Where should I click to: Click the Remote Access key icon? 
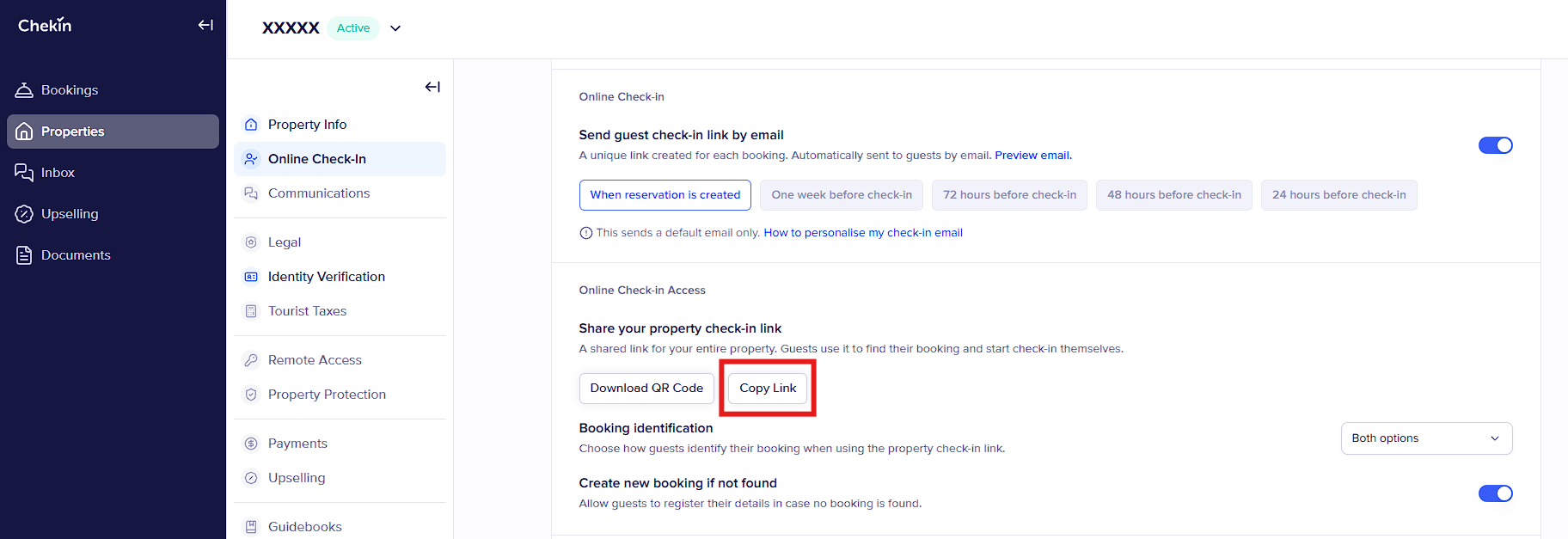[x=251, y=360]
